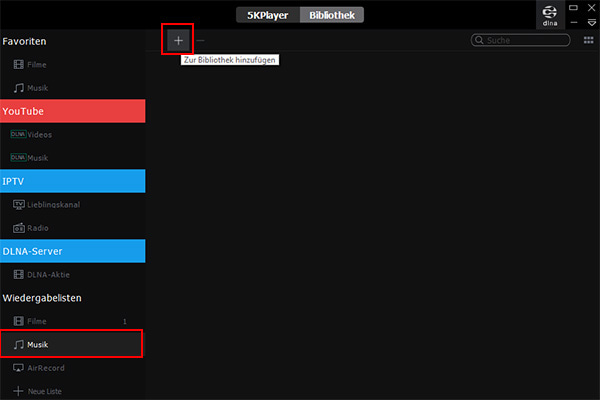600x400 pixels.
Task: Select the DLNA-Server section header
Action: click(73, 251)
